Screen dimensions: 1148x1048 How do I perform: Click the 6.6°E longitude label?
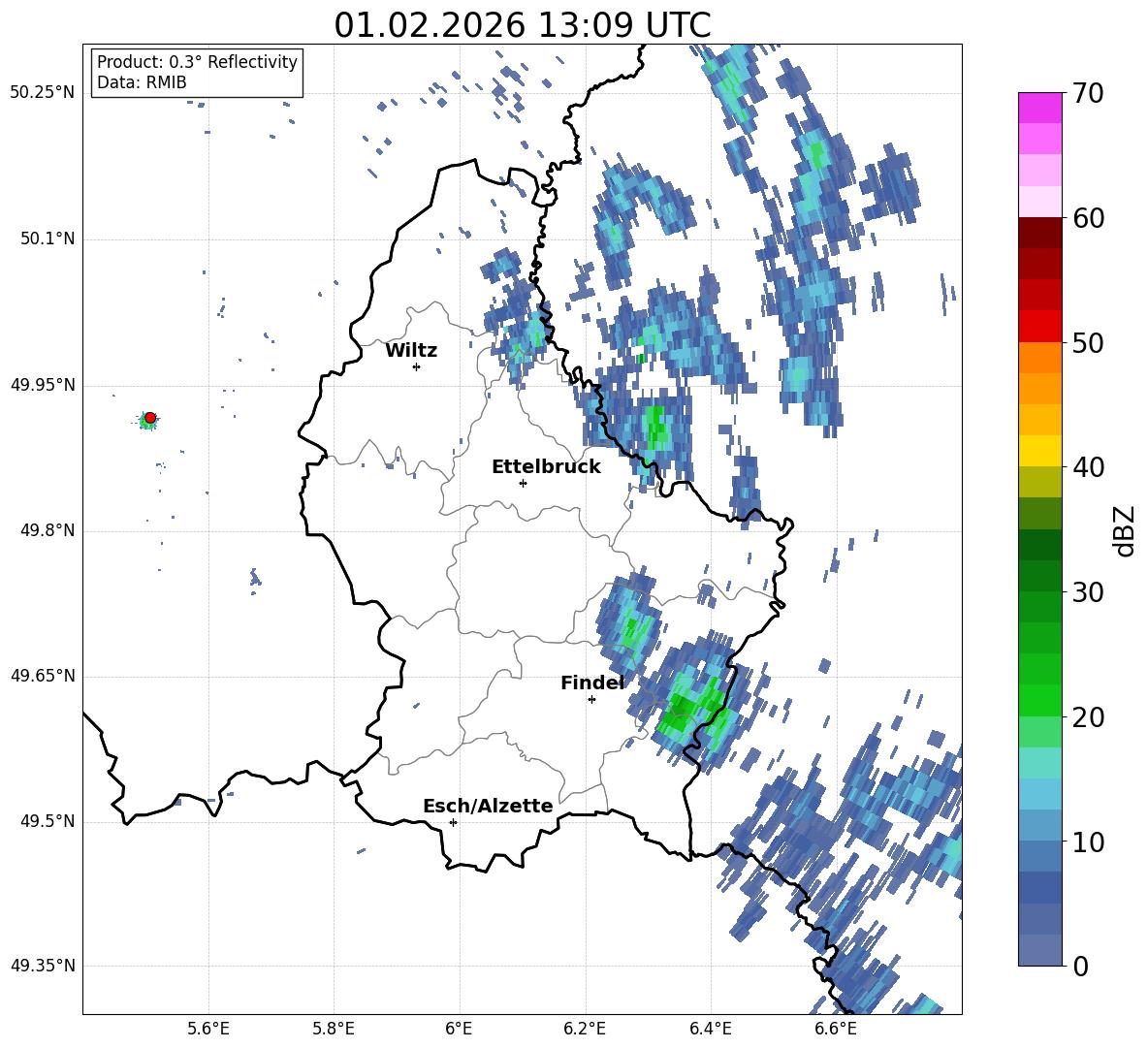[x=836, y=1029]
